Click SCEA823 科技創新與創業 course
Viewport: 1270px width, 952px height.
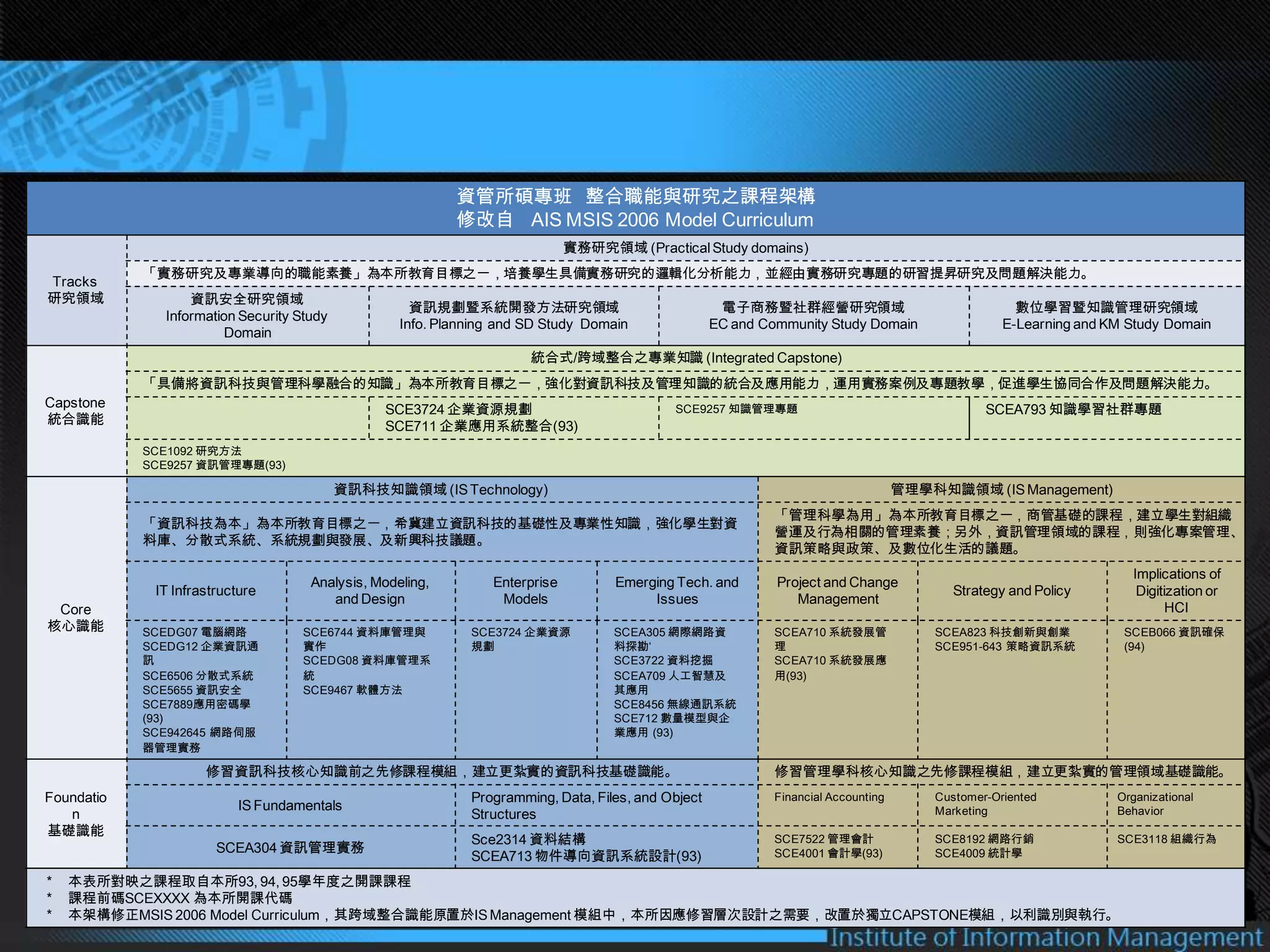[x=1002, y=632]
